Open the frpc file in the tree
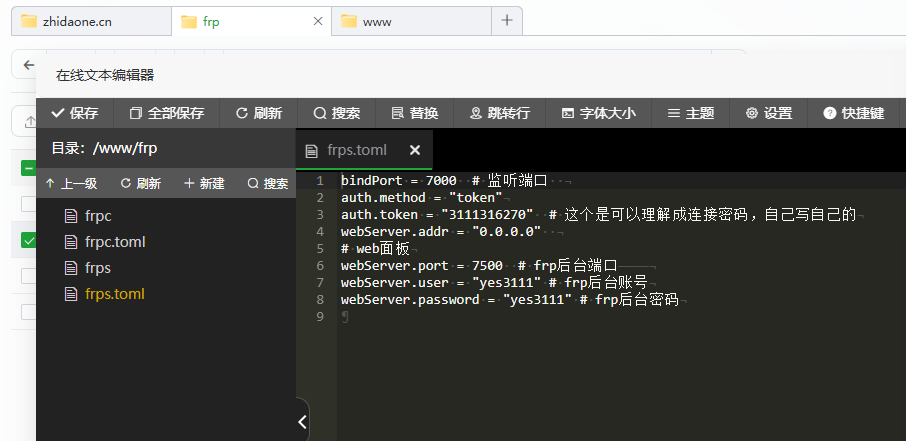This screenshot has width=906, height=441. (98, 216)
